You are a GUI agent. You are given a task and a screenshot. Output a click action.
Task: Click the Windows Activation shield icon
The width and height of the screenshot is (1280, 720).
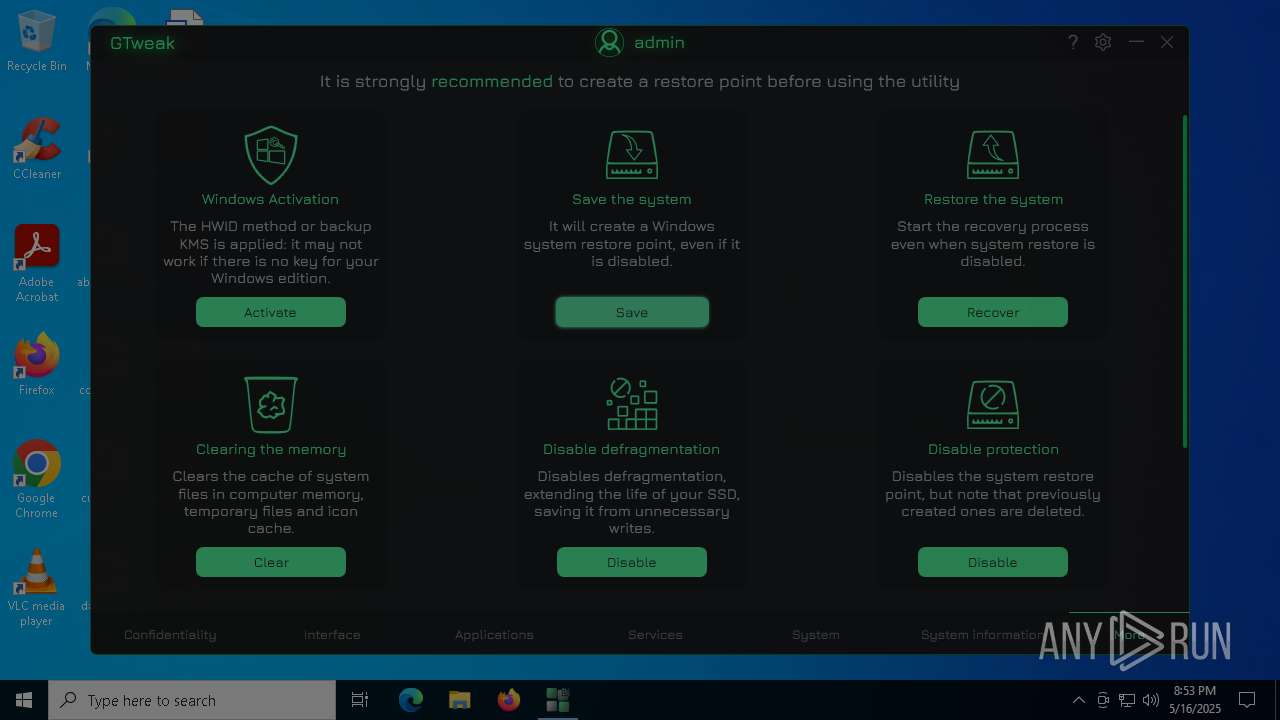tap(271, 155)
